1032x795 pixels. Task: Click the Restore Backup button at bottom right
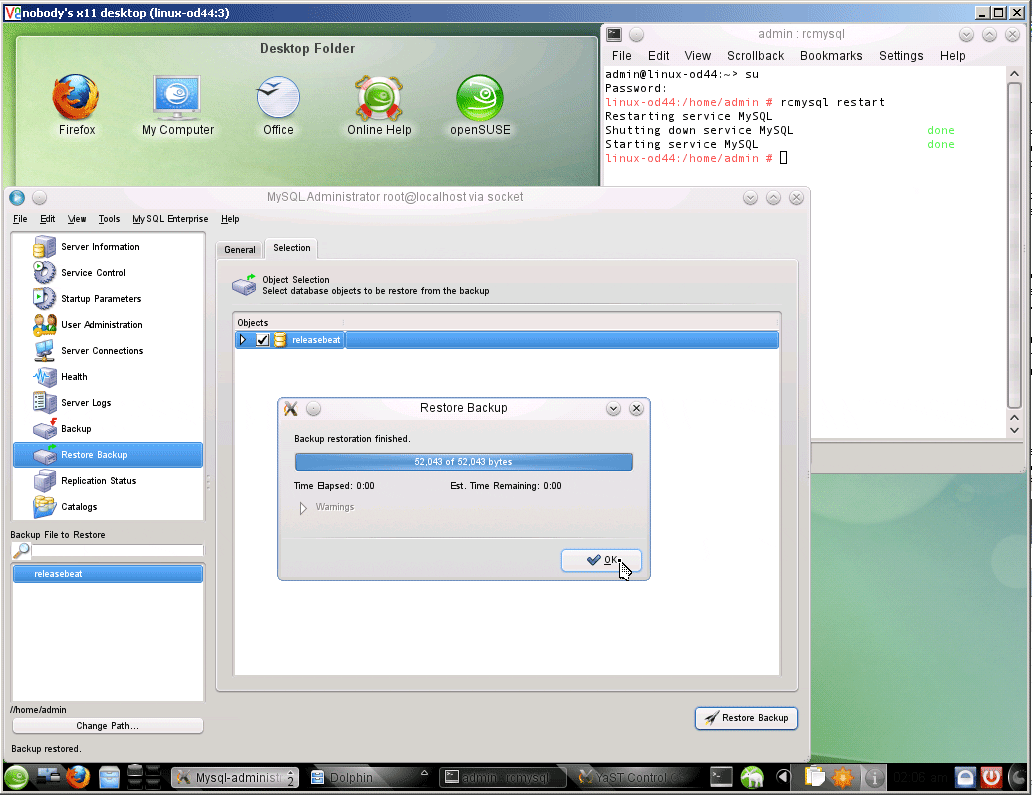coord(746,718)
